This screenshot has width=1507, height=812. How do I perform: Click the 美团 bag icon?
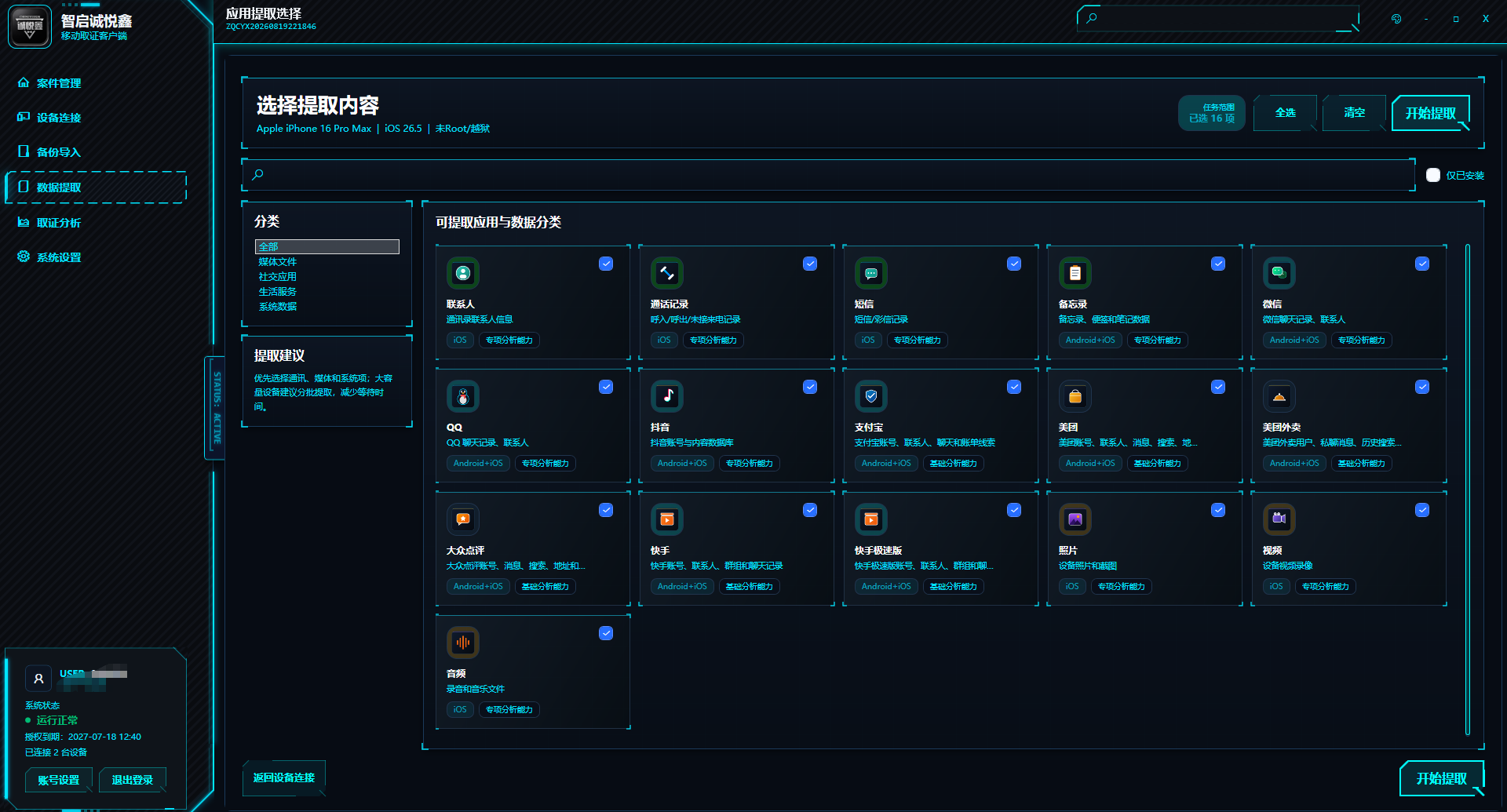coord(1075,396)
